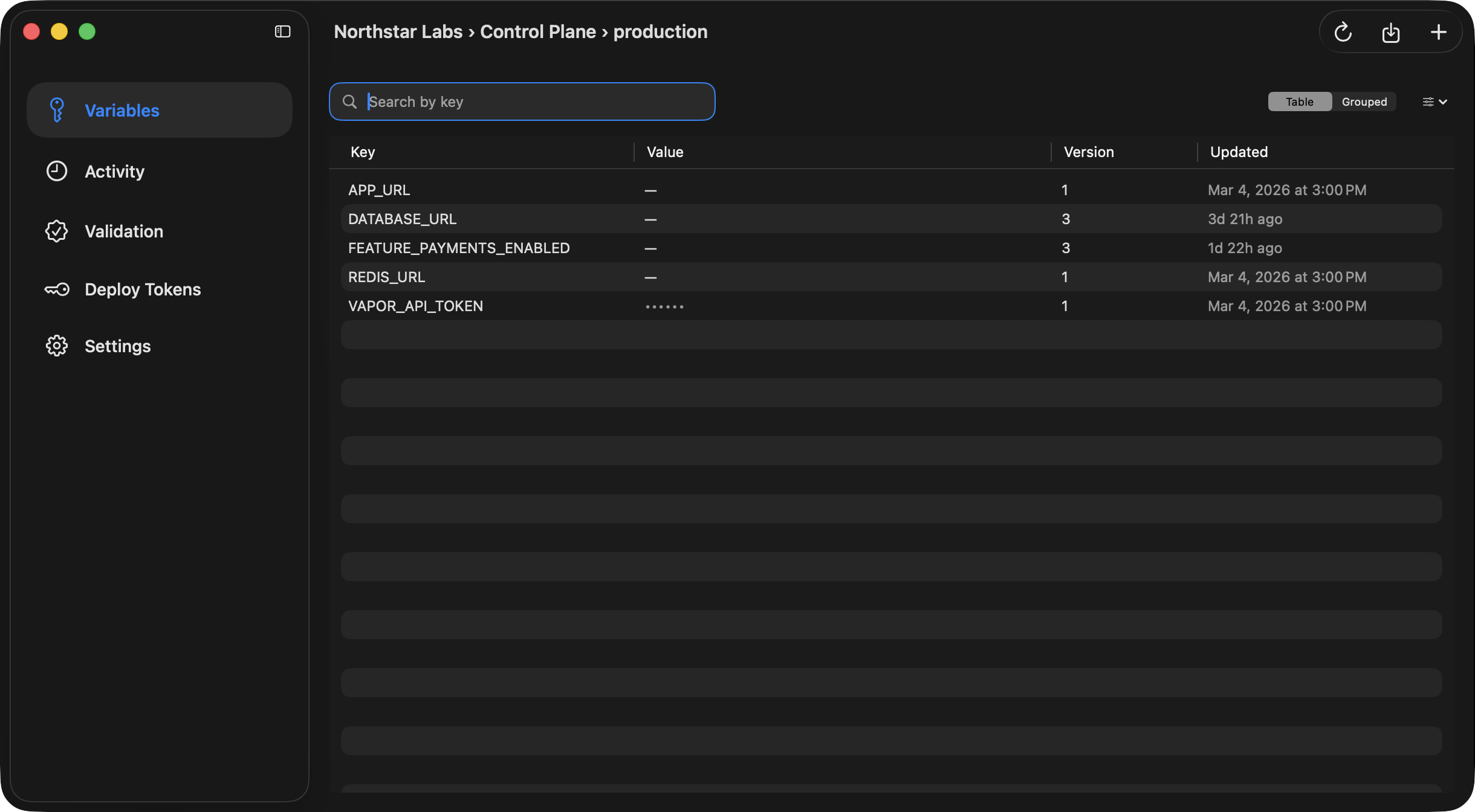Sort by the Updated column header
The width and height of the screenshot is (1475, 812).
1238,152
